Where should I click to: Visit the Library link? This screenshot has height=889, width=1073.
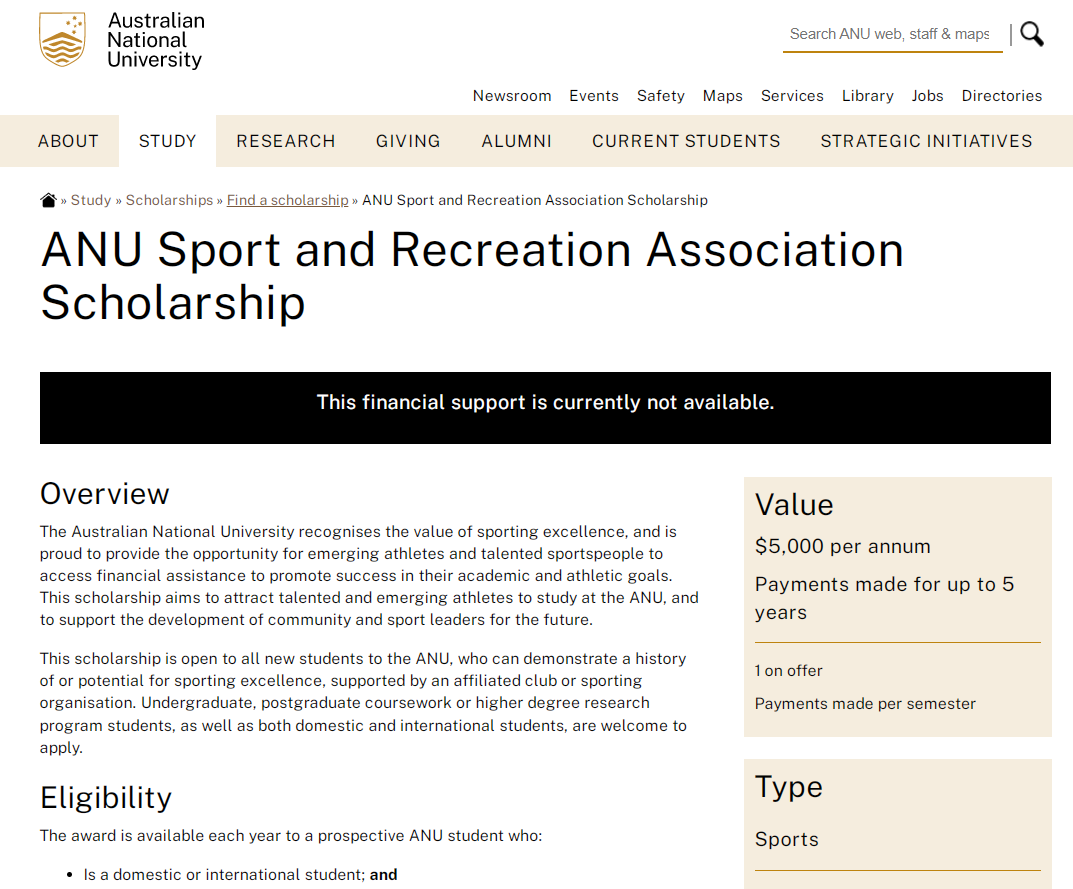[868, 96]
